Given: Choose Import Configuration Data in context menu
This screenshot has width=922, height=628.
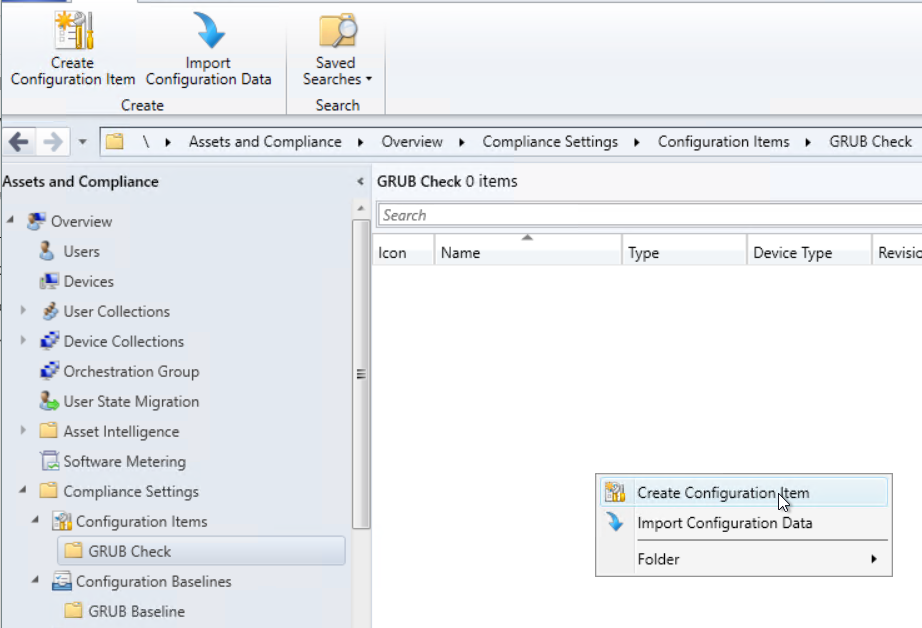Looking at the screenshot, I should tap(724, 523).
